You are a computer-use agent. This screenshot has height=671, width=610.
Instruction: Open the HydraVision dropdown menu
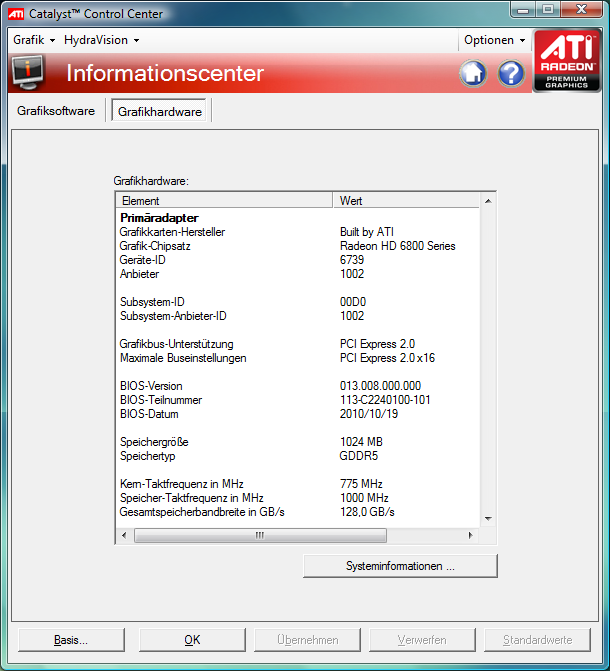point(101,40)
